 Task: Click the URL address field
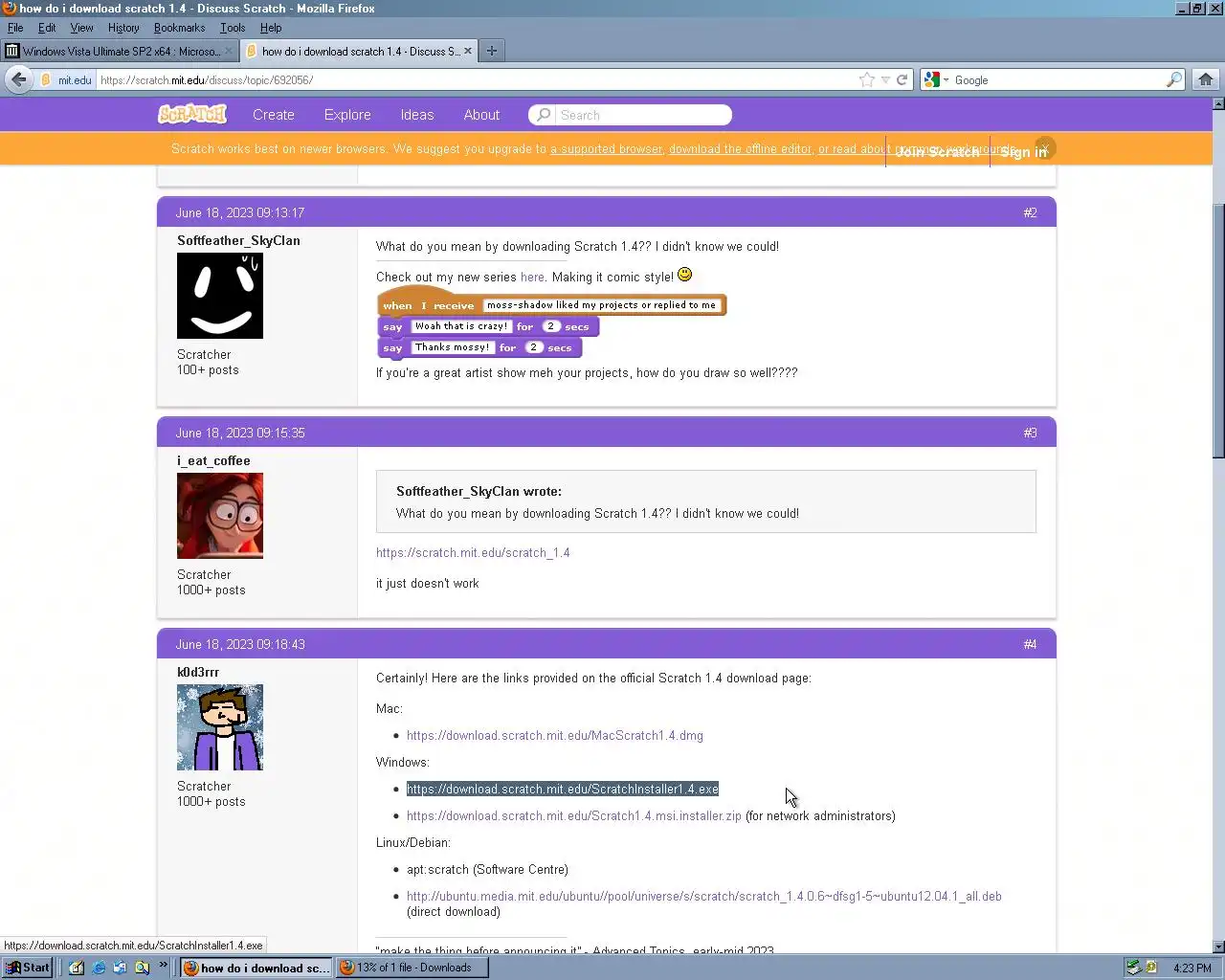[x=477, y=80]
